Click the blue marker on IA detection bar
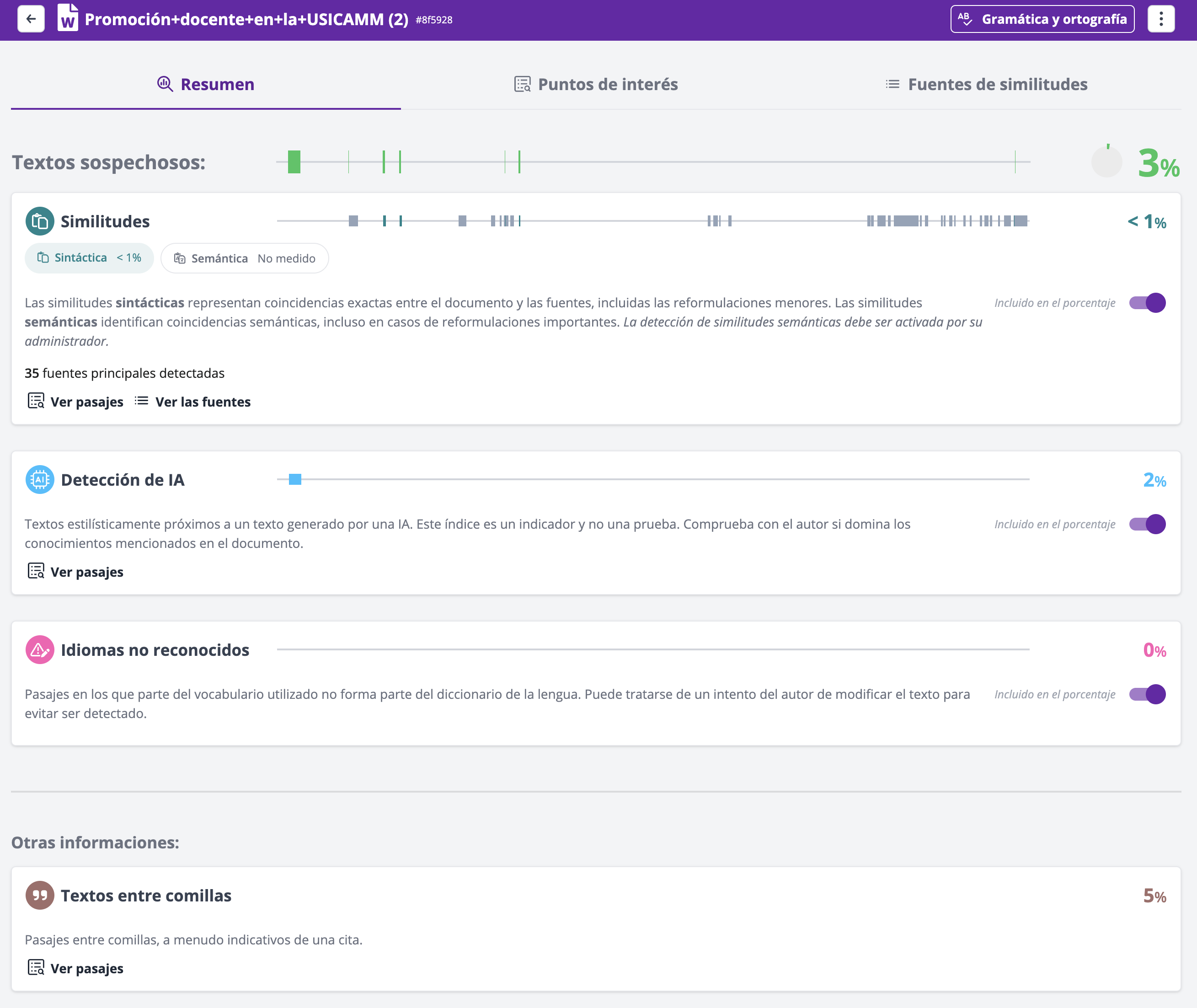Screen dimensions: 1197x1008 point(295,479)
